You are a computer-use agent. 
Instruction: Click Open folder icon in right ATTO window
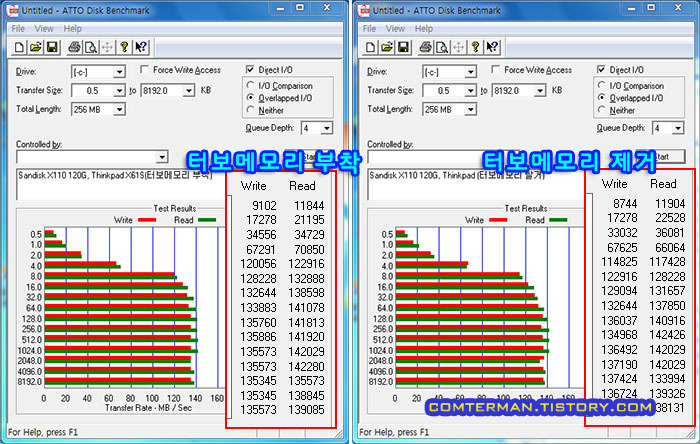click(x=387, y=47)
